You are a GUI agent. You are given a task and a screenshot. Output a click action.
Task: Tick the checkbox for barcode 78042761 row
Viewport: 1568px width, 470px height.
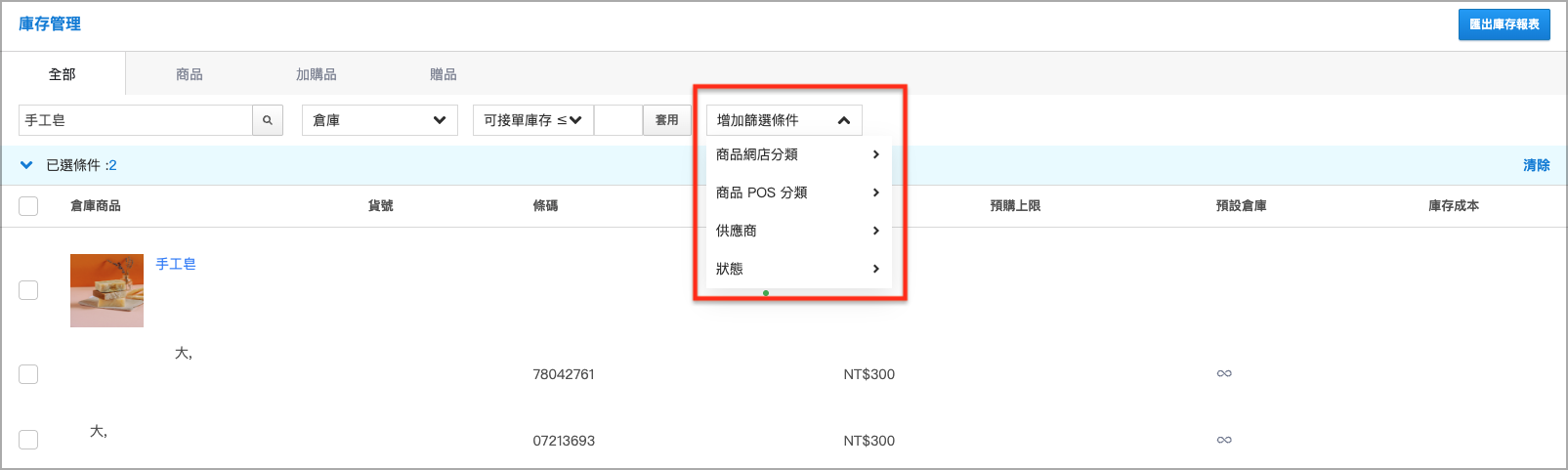(28, 374)
